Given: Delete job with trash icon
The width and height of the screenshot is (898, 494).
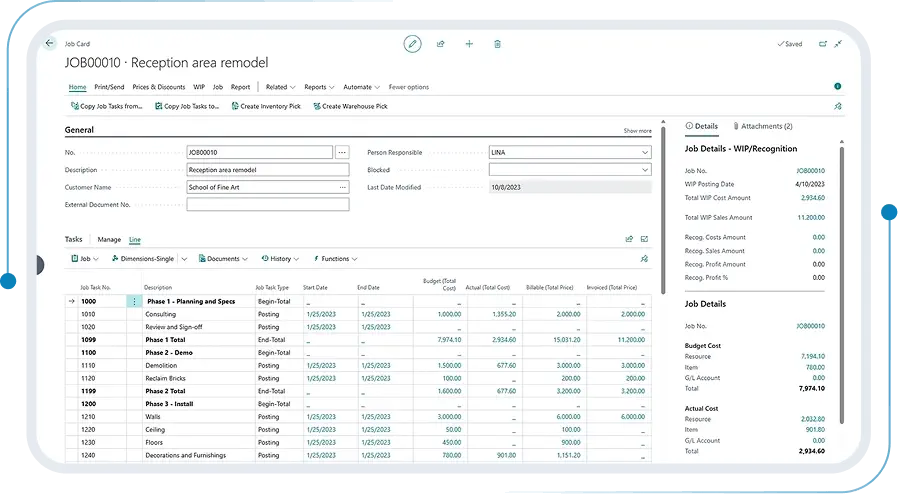Looking at the screenshot, I should (x=497, y=44).
